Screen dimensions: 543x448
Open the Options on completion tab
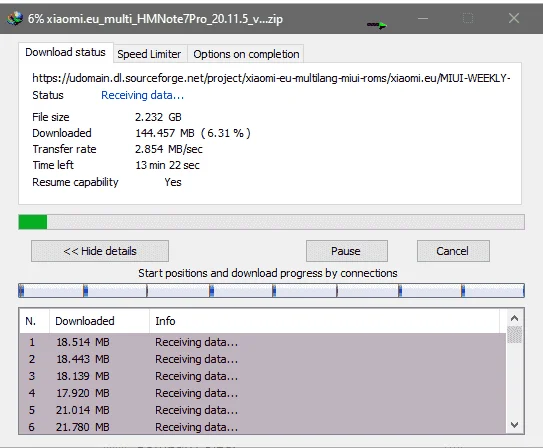[246, 54]
